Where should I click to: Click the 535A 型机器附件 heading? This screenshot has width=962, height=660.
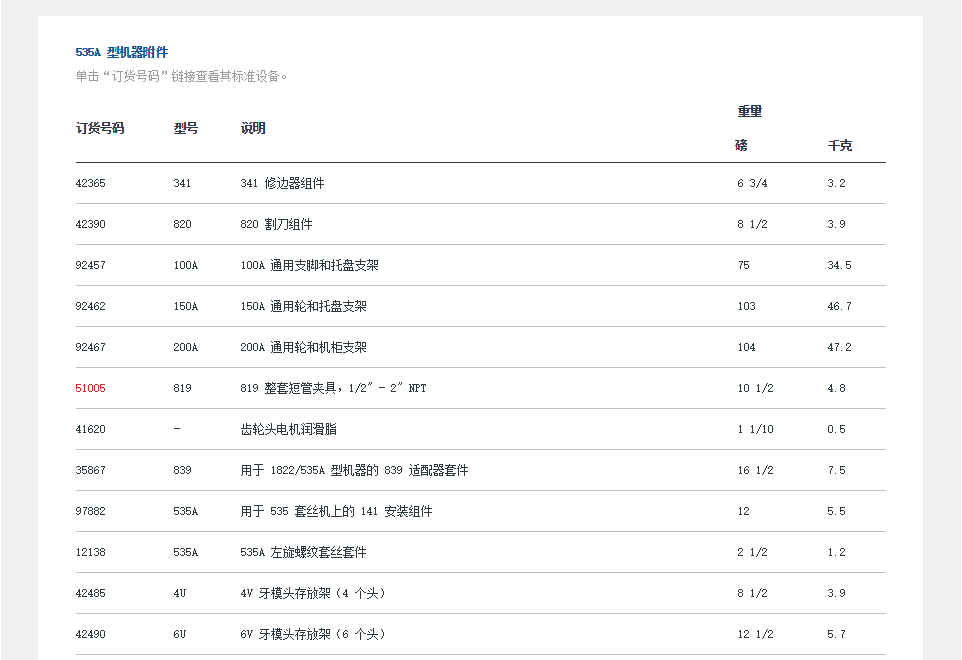pyautogui.click(x=122, y=53)
